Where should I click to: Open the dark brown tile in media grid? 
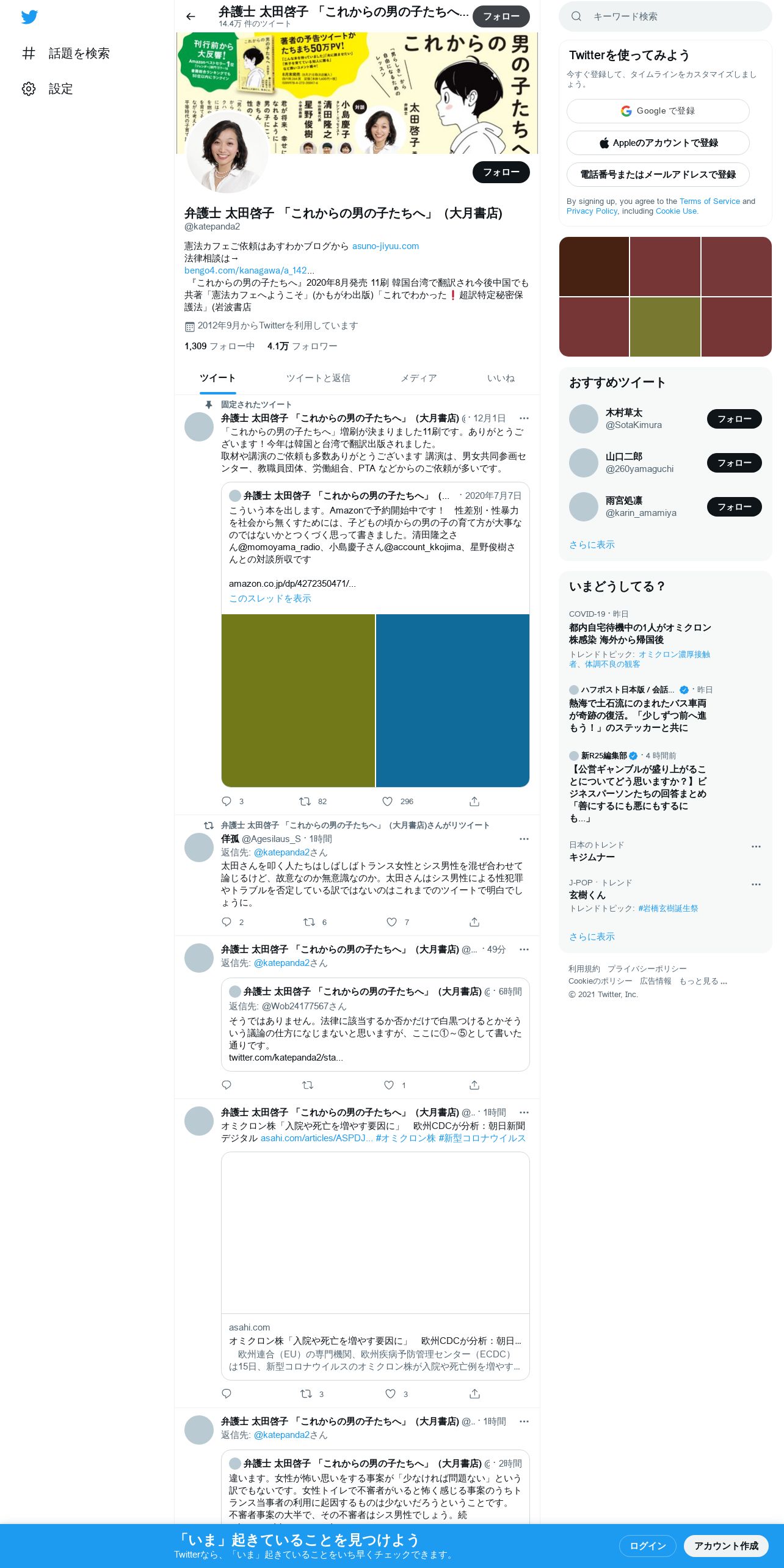[x=594, y=266]
